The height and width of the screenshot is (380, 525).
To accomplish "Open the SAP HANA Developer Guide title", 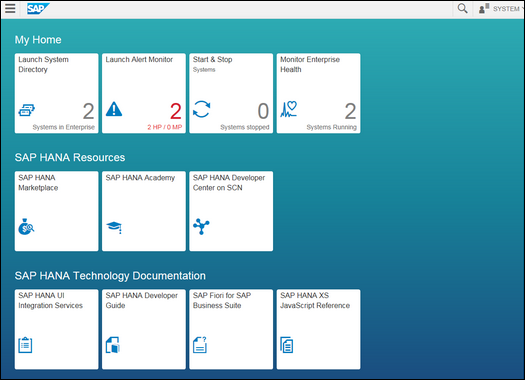I will point(142,300).
